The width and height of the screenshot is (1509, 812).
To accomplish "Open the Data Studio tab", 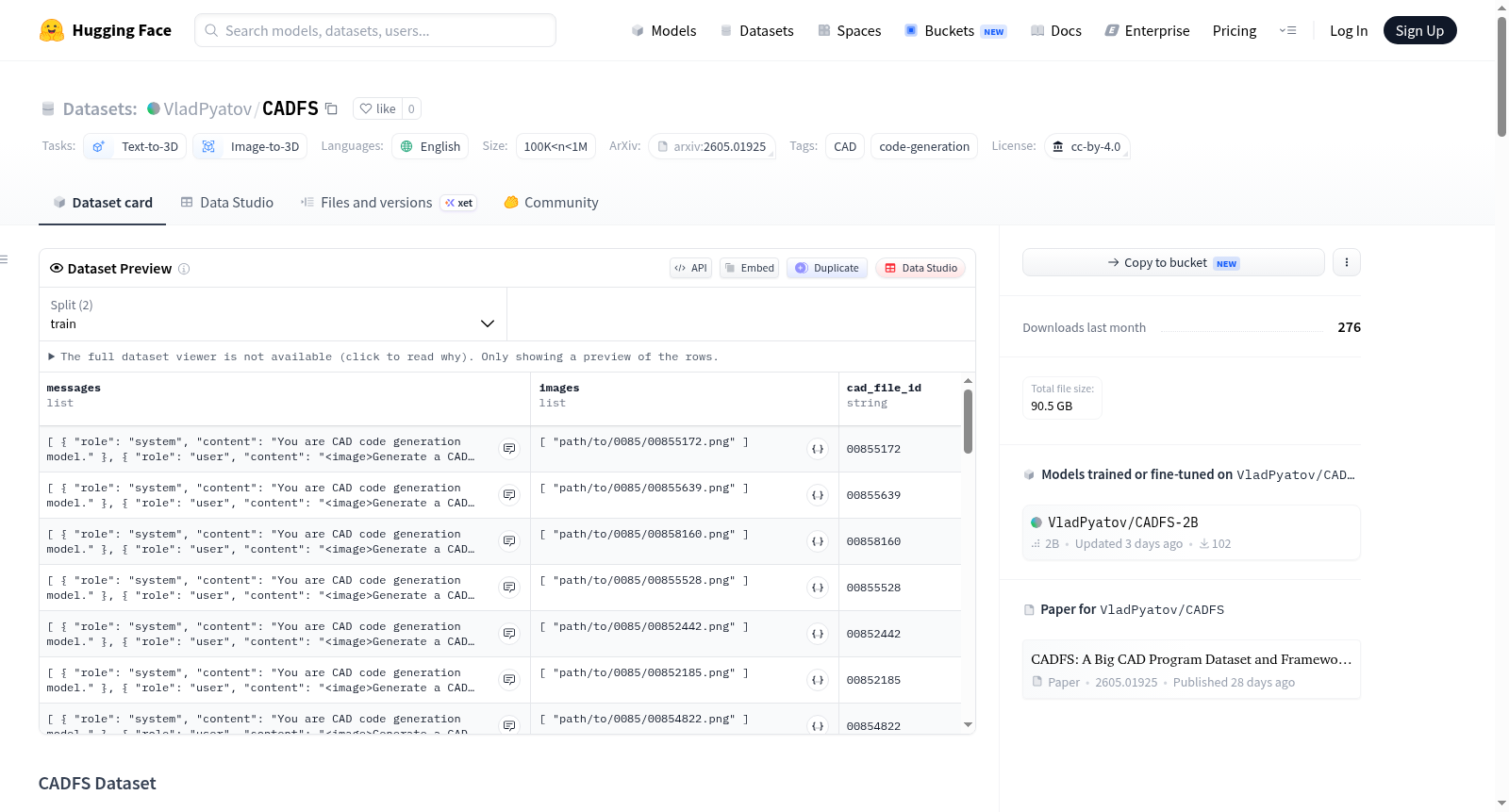I will pyautogui.click(x=227, y=202).
